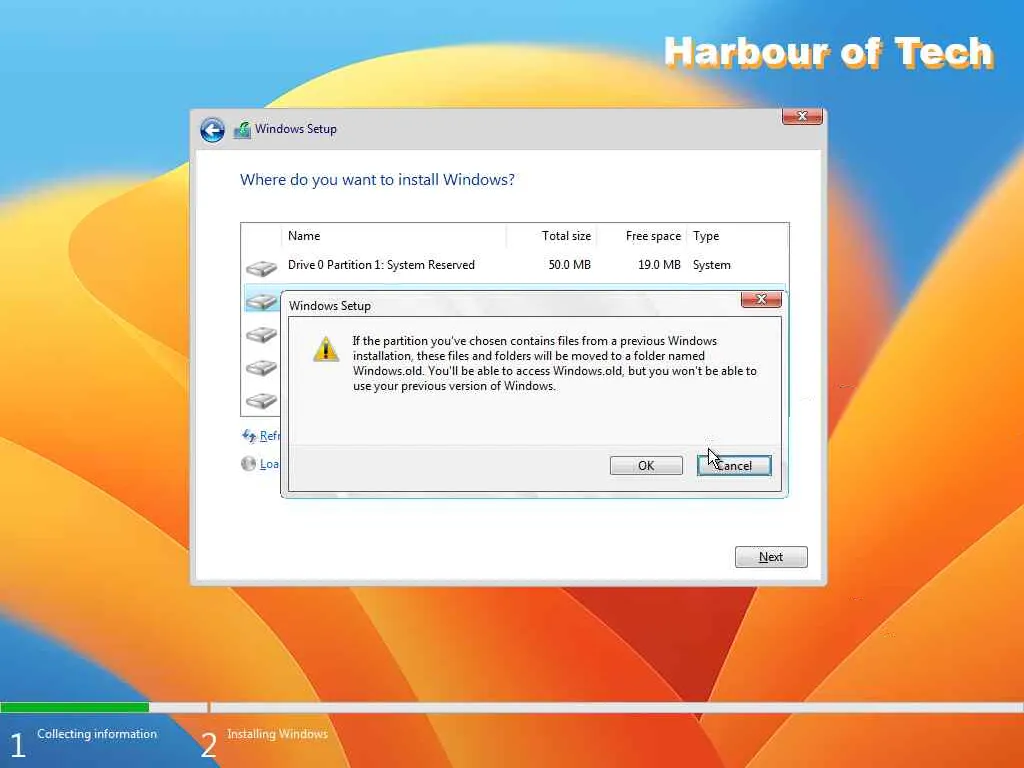Click the '19.0 MB' free space cell

click(659, 265)
